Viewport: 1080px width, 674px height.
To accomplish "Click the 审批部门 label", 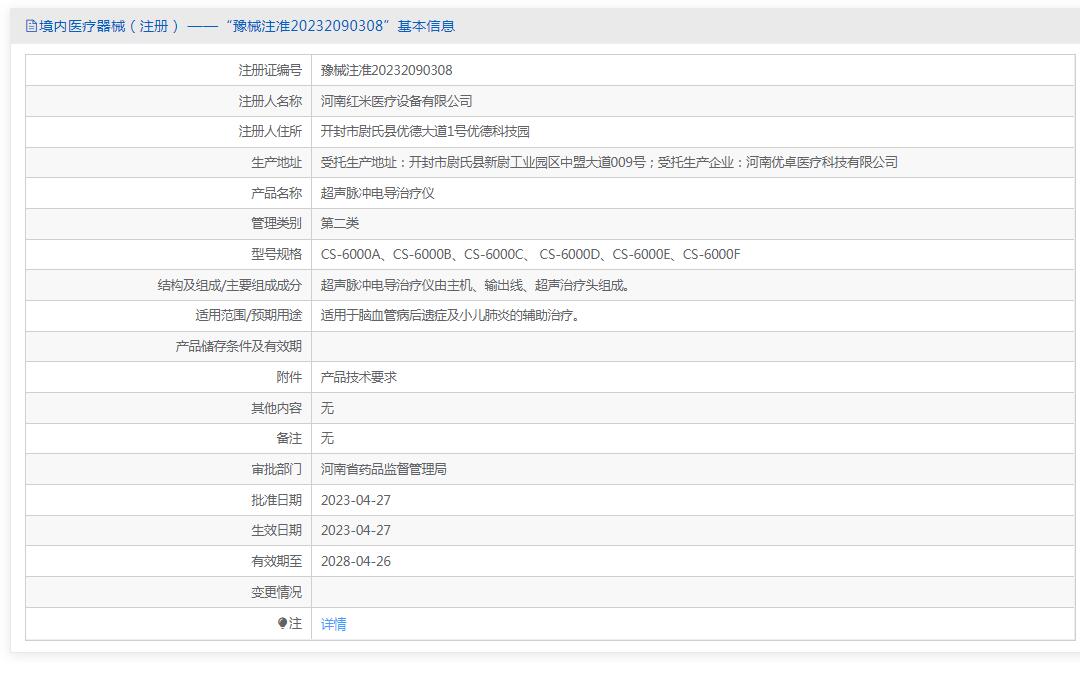I will pyautogui.click(x=276, y=470).
